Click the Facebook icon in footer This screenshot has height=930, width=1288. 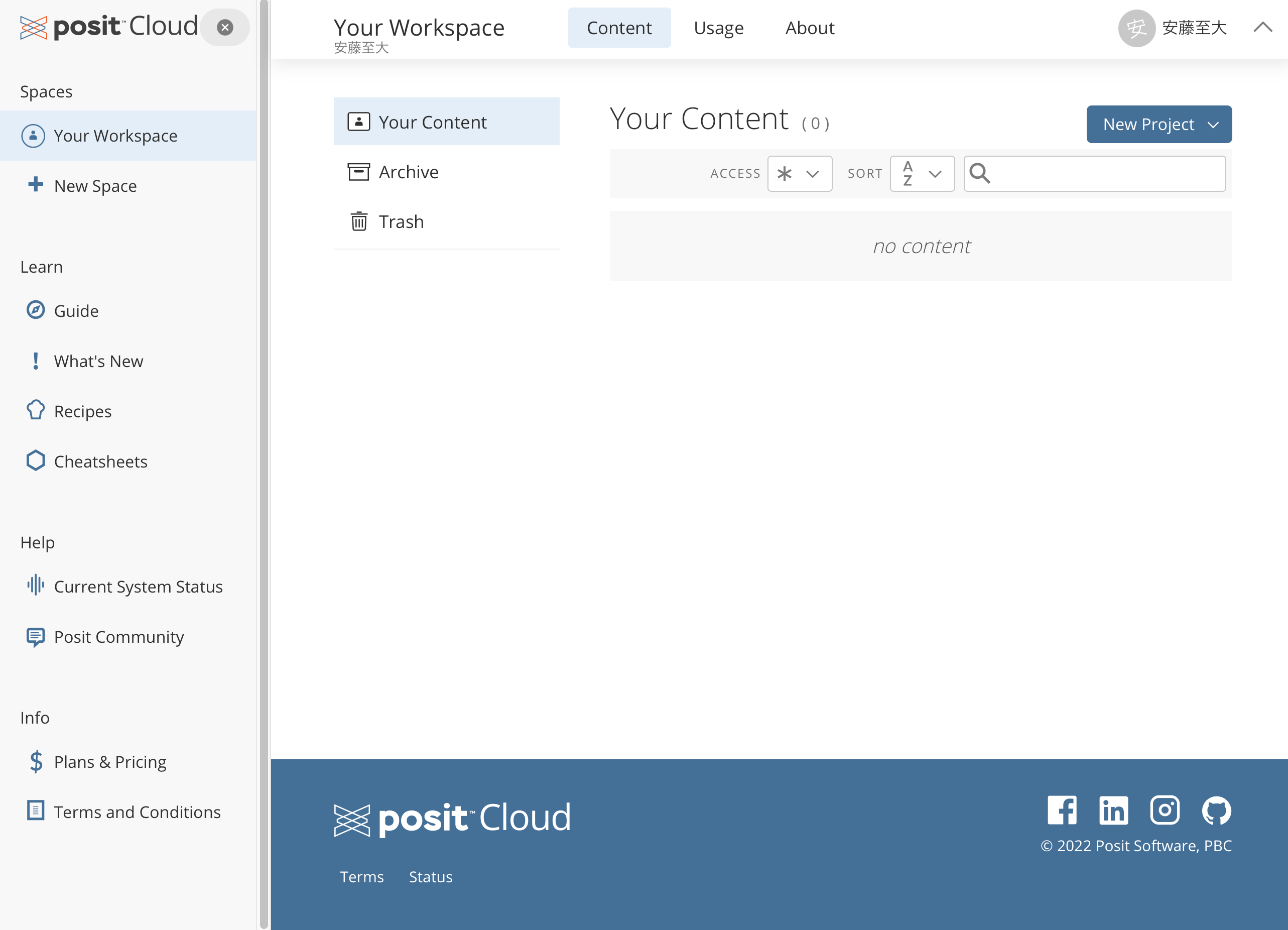1062,810
